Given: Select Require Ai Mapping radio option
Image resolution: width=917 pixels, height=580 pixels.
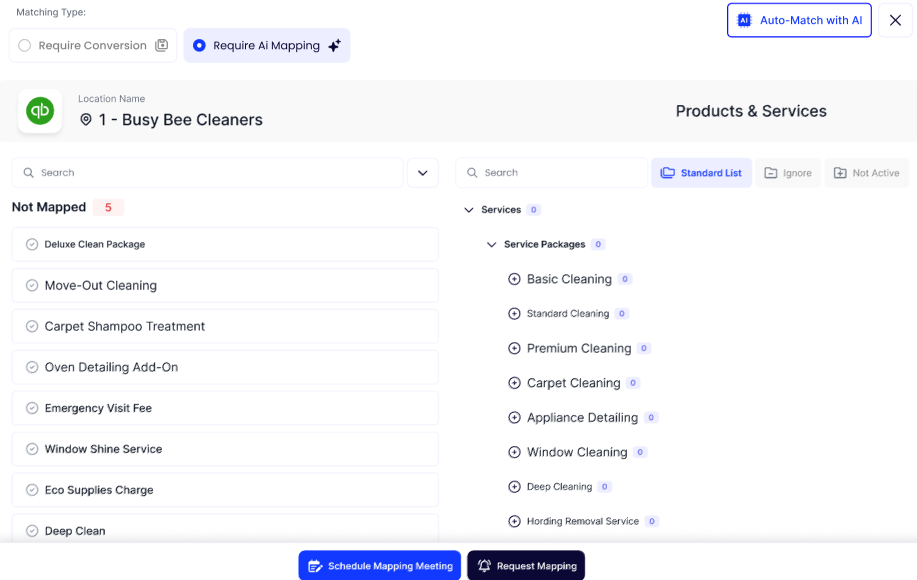Looking at the screenshot, I should tap(199, 46).
